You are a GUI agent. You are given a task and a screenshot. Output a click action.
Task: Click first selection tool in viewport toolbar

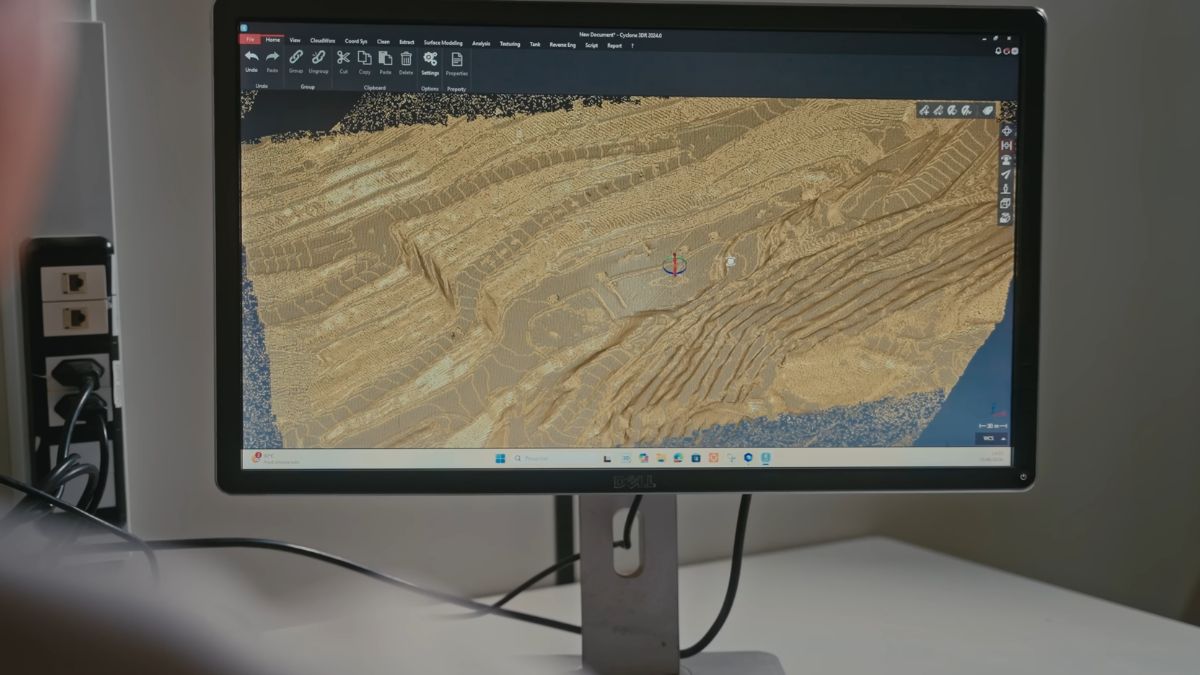(x=925, y=110)
